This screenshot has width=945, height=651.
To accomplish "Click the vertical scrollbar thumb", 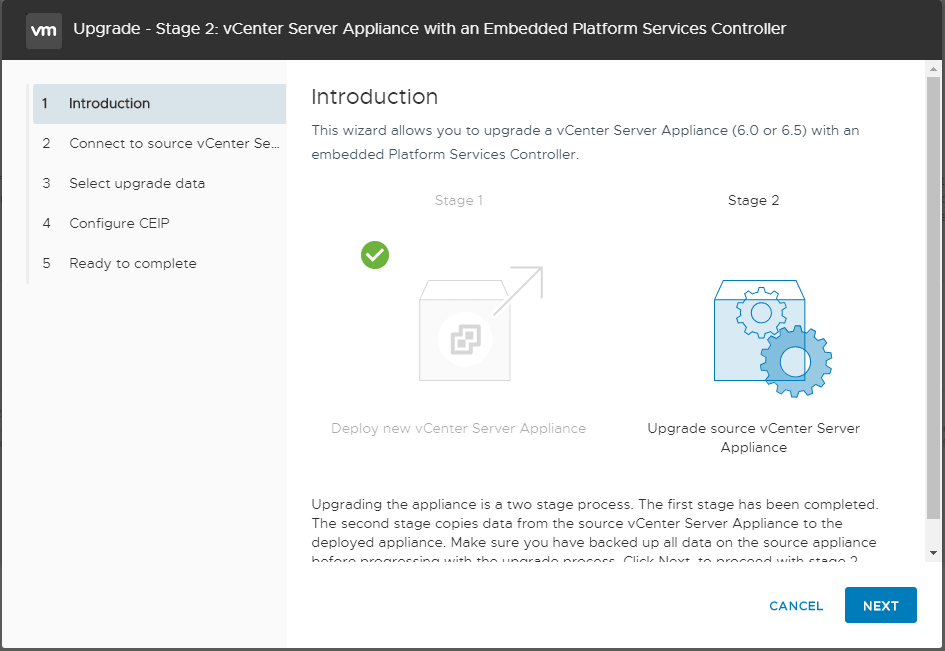I will pos(933,298).
